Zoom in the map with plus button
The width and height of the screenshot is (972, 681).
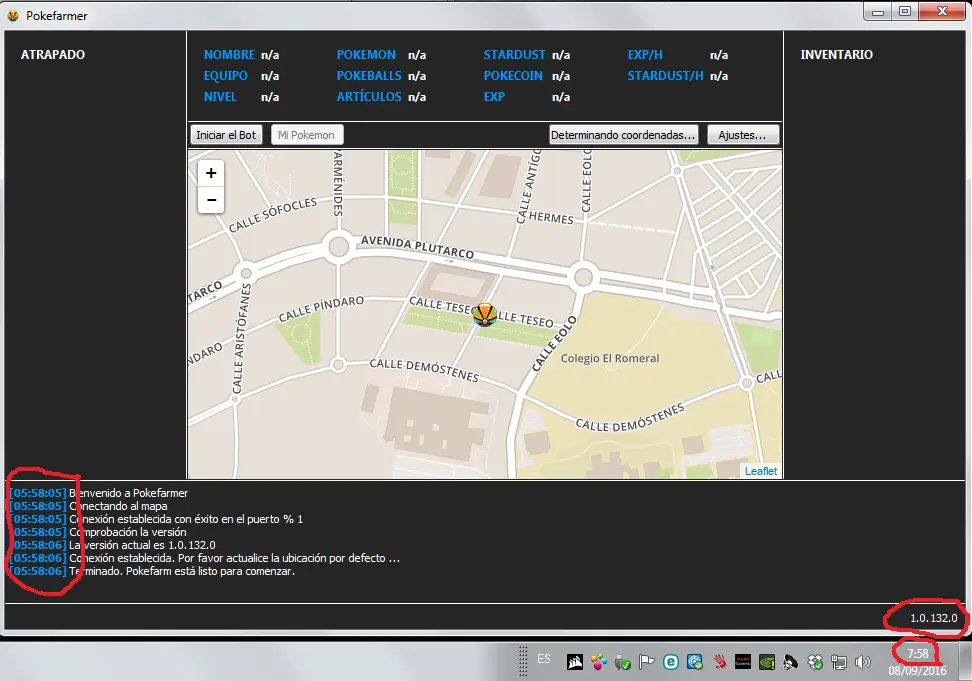(211, 173)
